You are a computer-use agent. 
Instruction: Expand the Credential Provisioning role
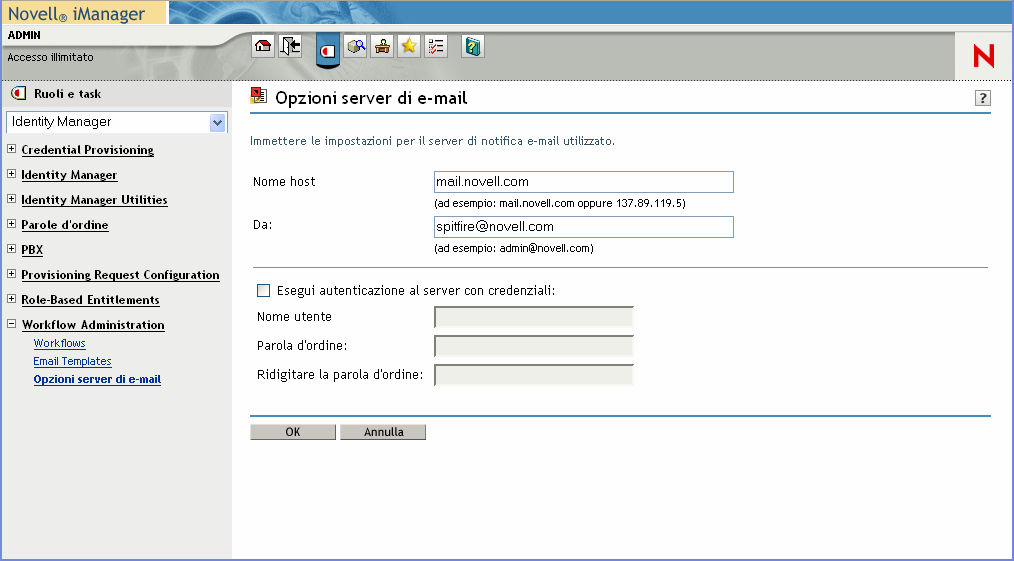click(x=12, y=150)
